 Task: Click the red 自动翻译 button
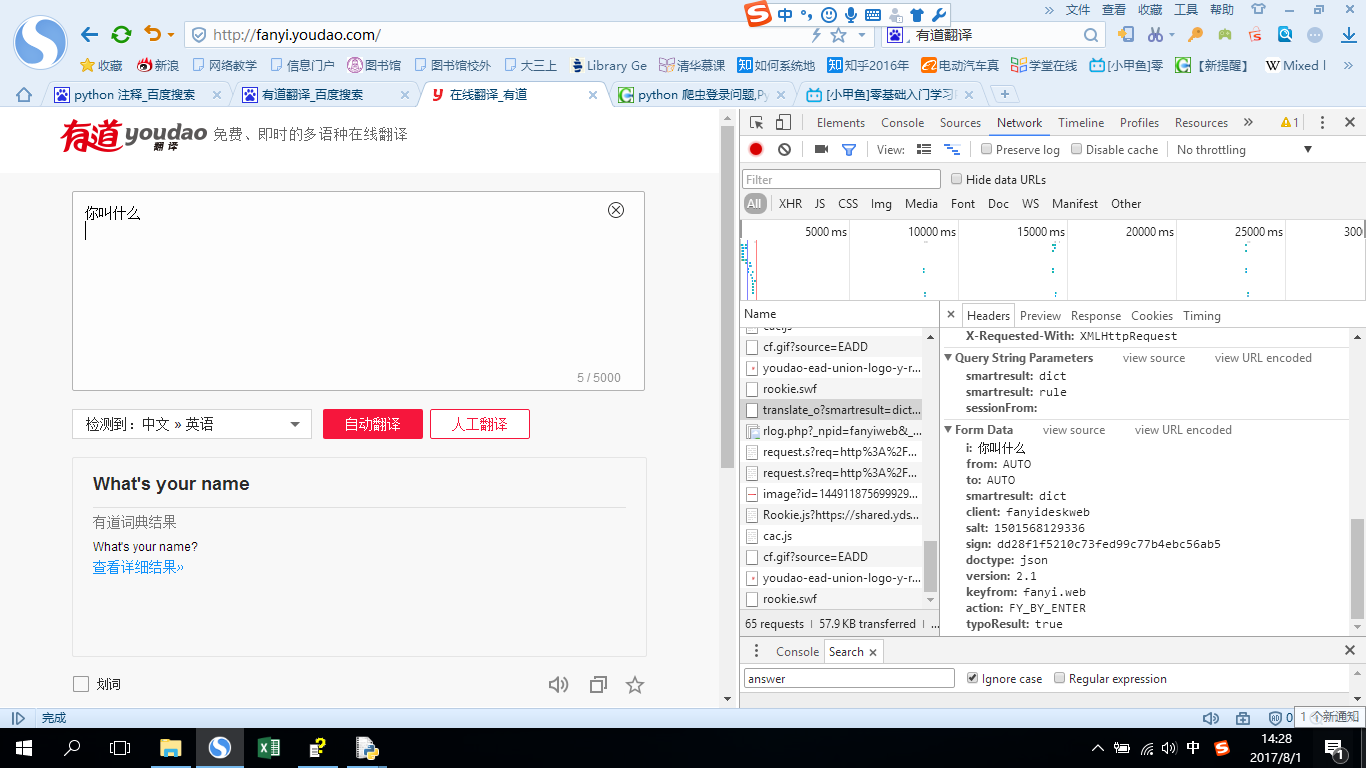point(373,424)
